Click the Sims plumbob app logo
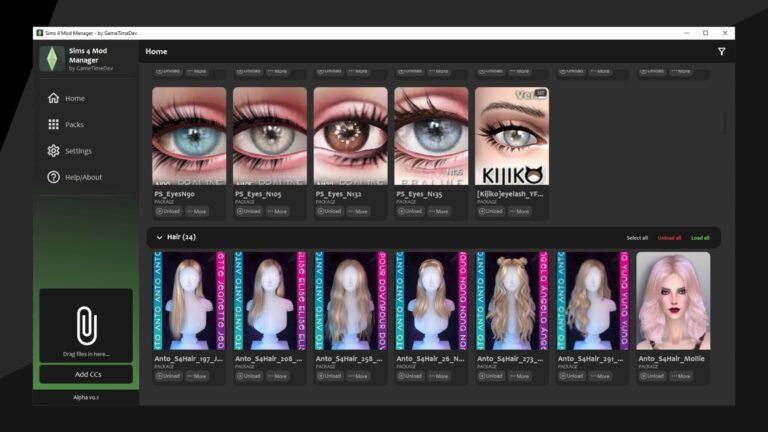This screenshot has height=432, width=768. [x=52, y=58]
